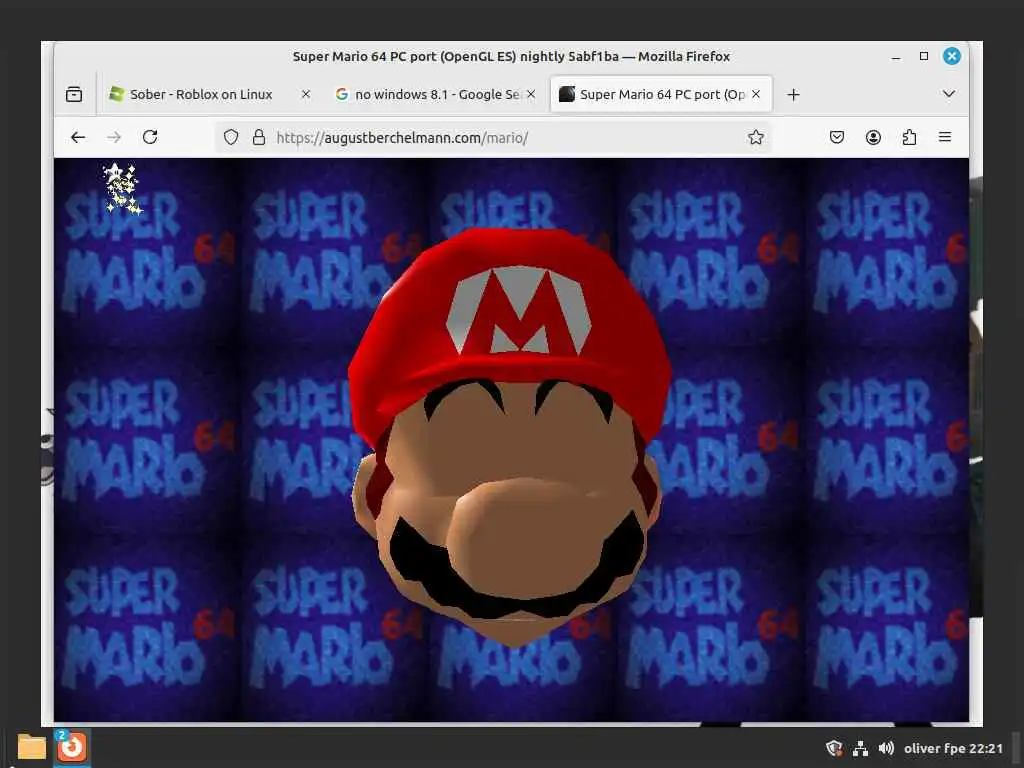Close the Super Mario 64 PC port tab
Image resolution: width=1024 pixels, height=768 pixels.
(x=756, y=94)
